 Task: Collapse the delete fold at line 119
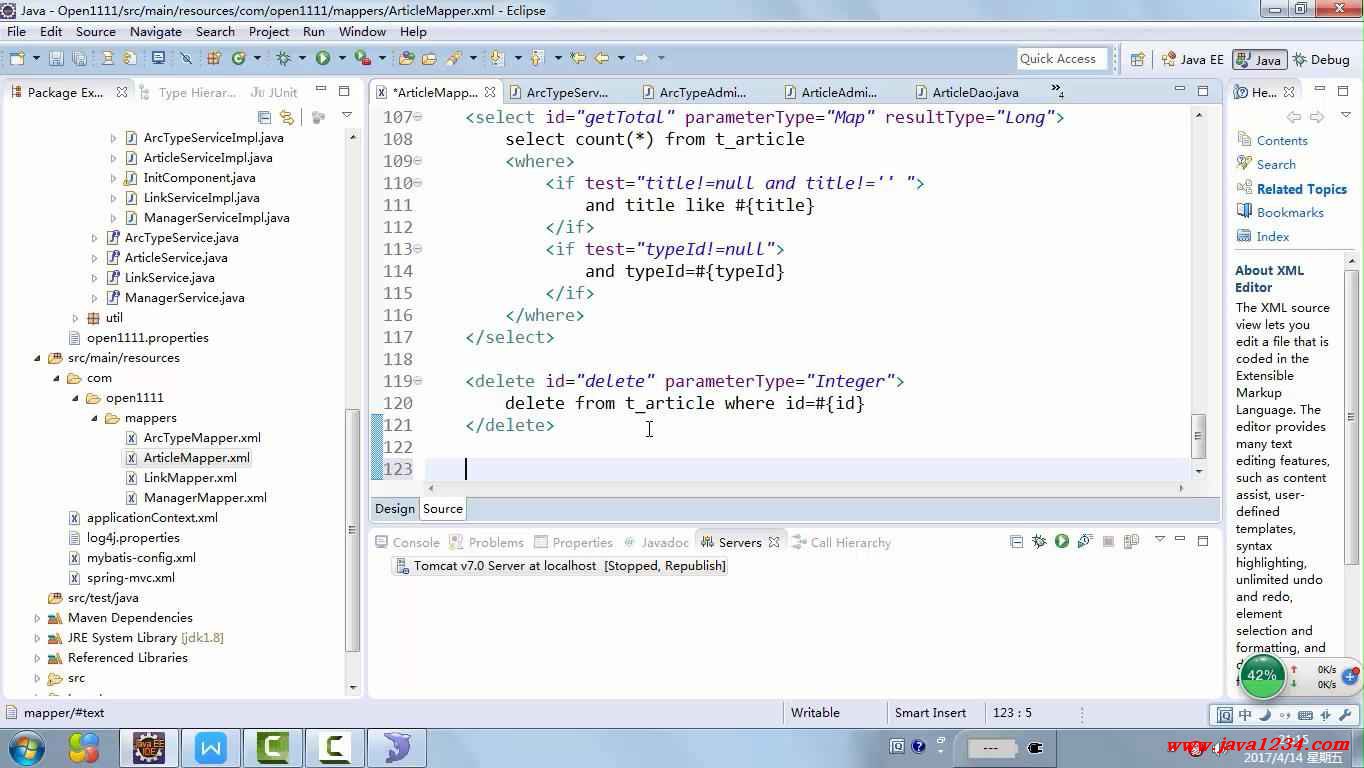click(x=418, y=381)
